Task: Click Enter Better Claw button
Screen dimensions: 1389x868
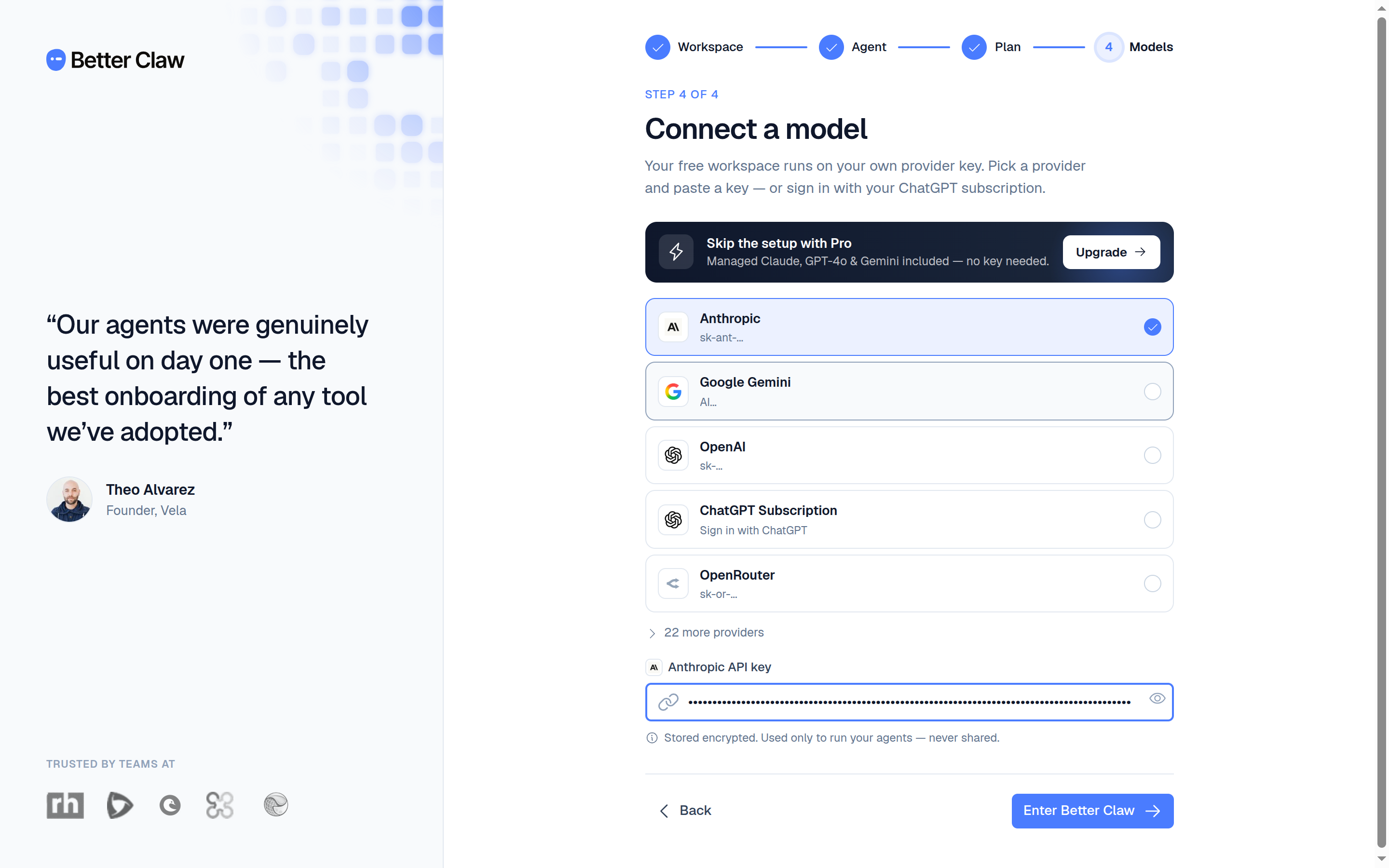Action: coord(1092,811)
